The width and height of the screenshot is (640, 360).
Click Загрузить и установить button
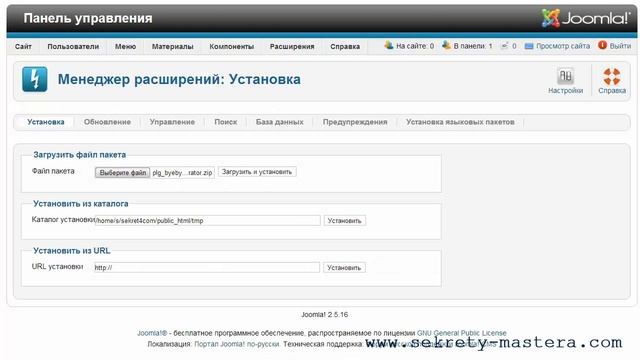tap(257, 172)
